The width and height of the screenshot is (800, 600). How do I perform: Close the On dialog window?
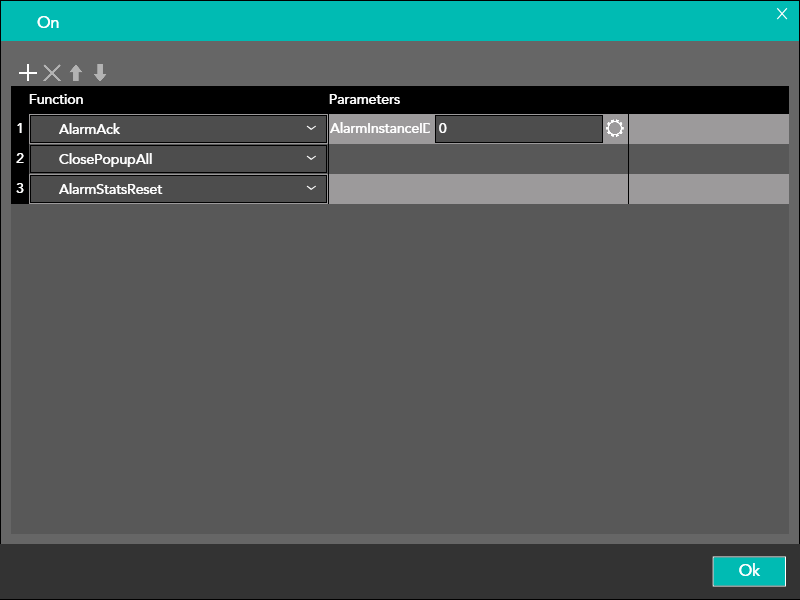(x=782, y=13)
